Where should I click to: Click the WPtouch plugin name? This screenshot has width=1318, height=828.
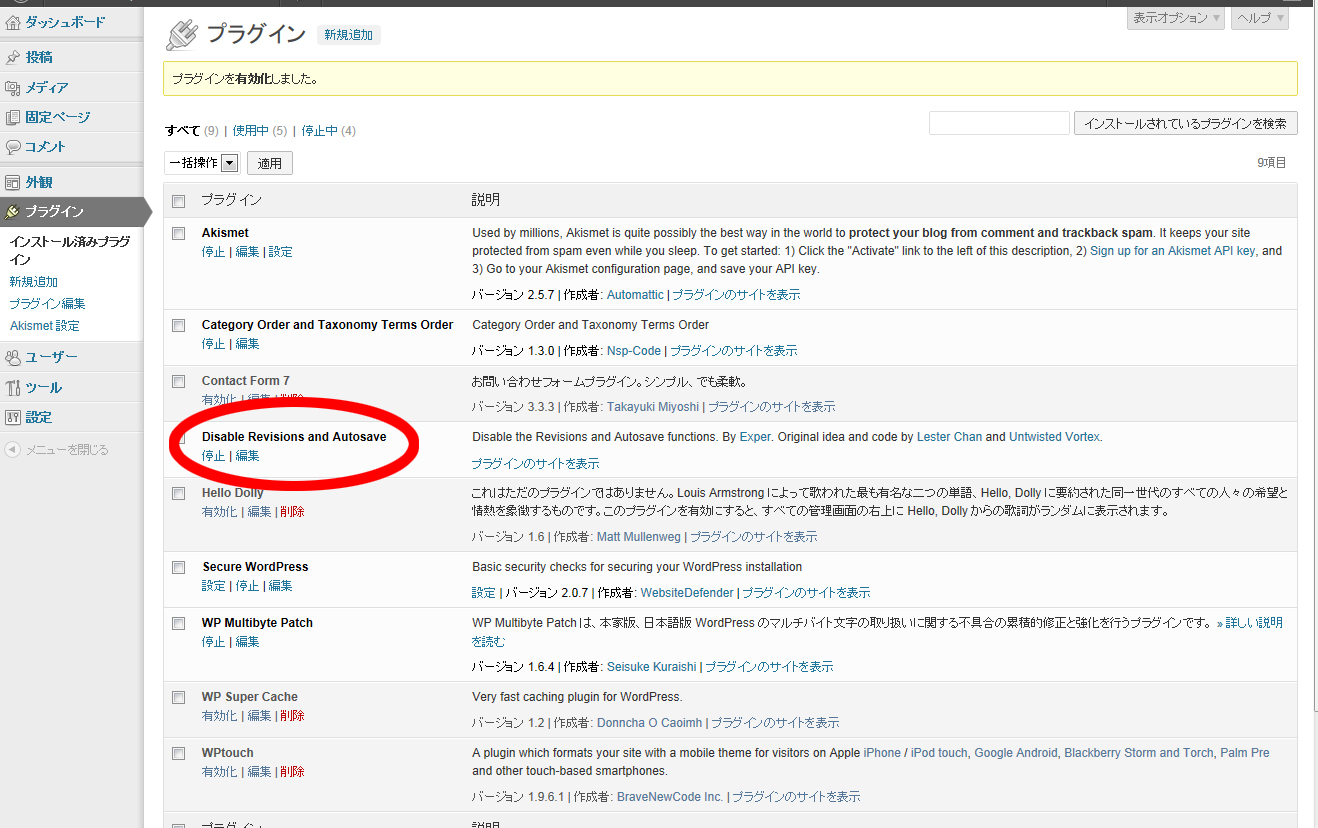coord(228,753)
